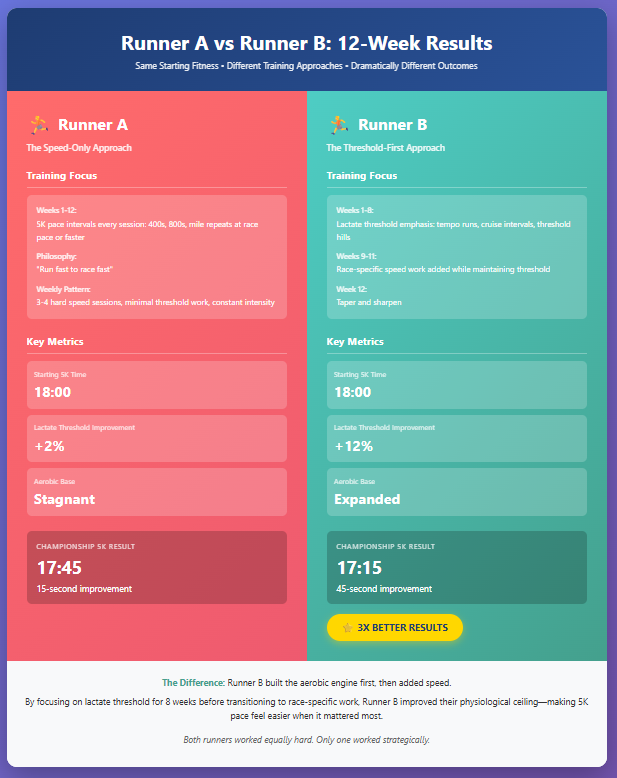Select Runner B's Training Focus heading

[361, 176]
